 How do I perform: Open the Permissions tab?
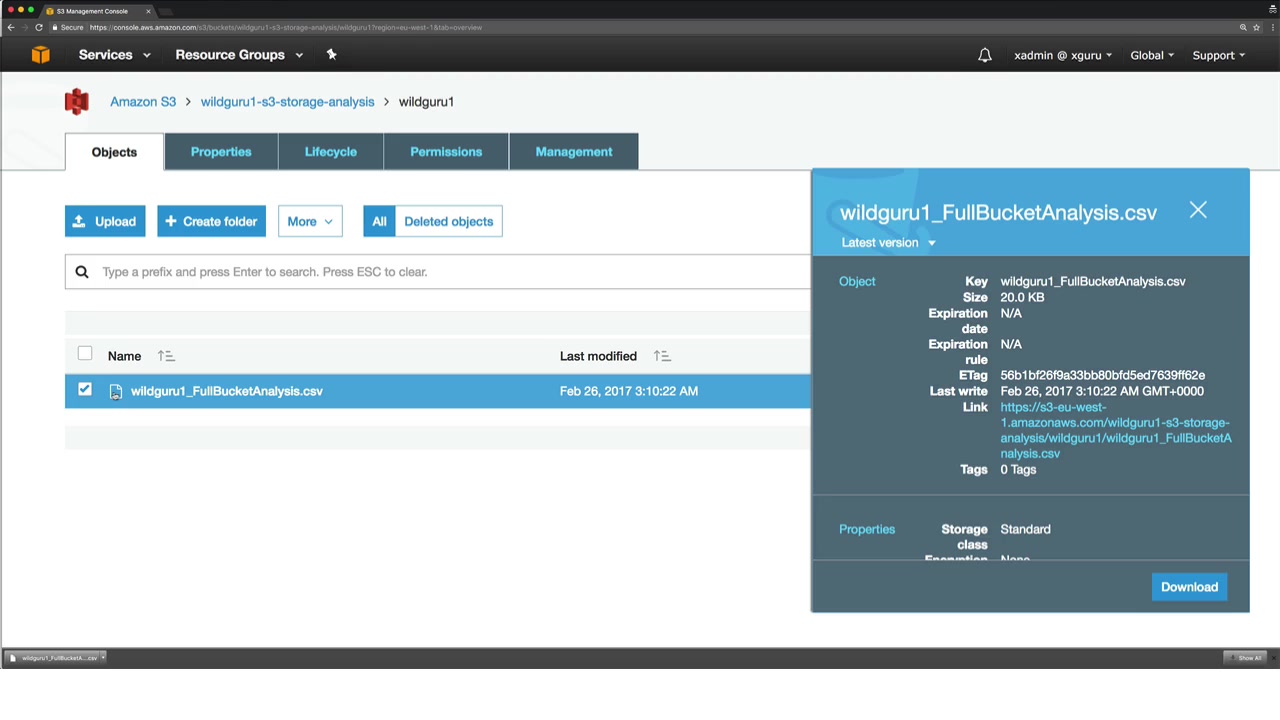click(446, 152)
